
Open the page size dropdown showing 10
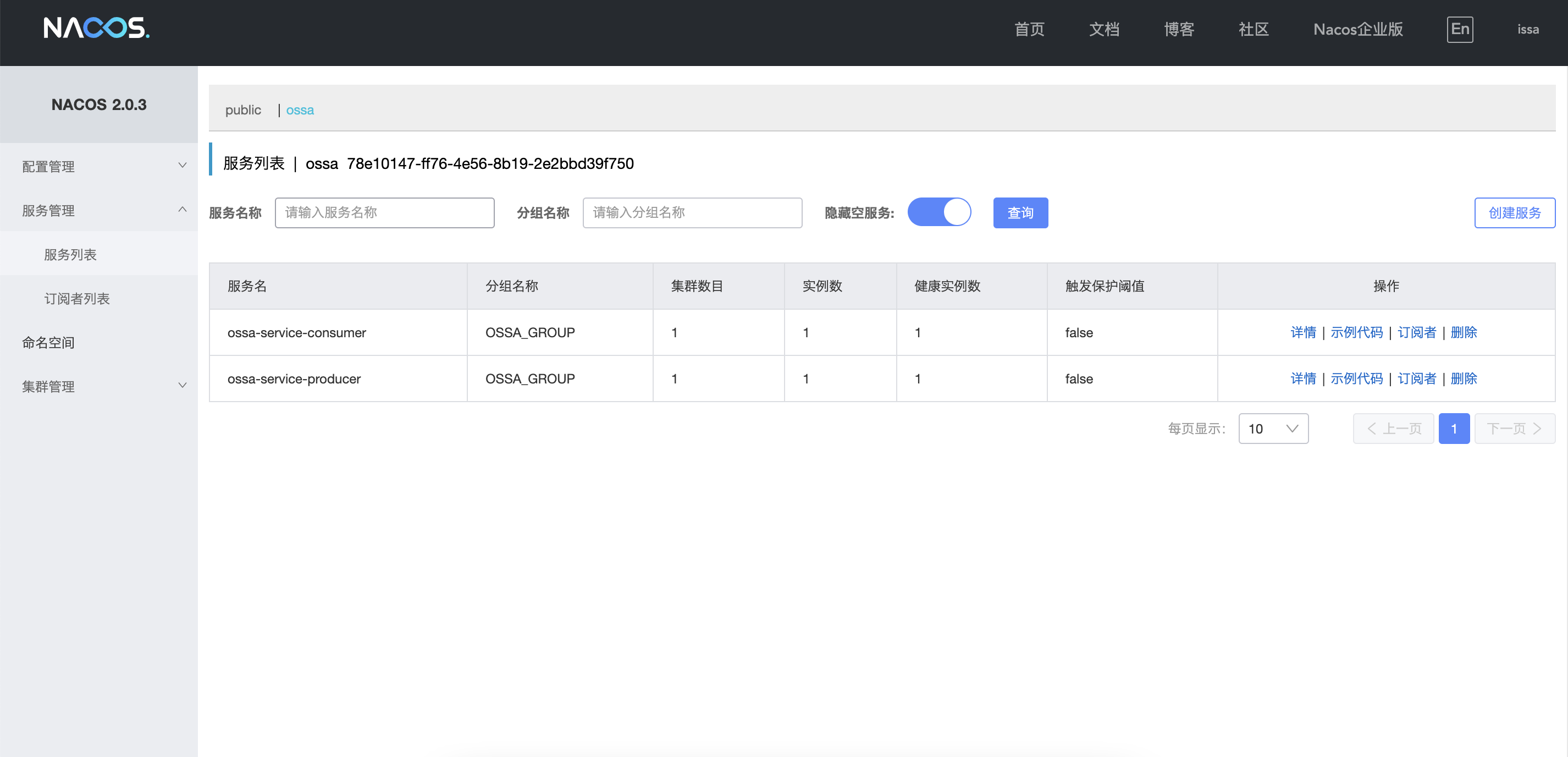(1273, 429)
